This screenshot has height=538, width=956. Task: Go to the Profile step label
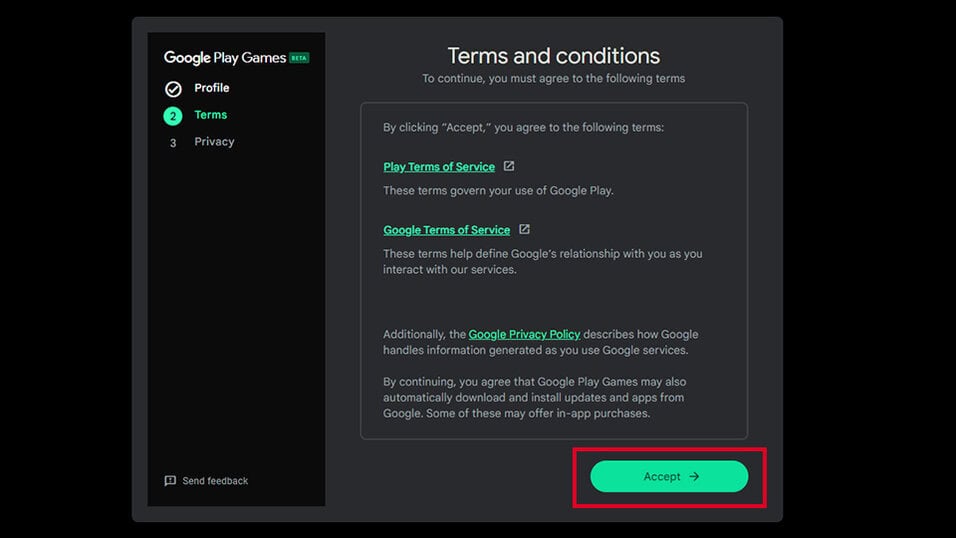click(x=211, y=88)
